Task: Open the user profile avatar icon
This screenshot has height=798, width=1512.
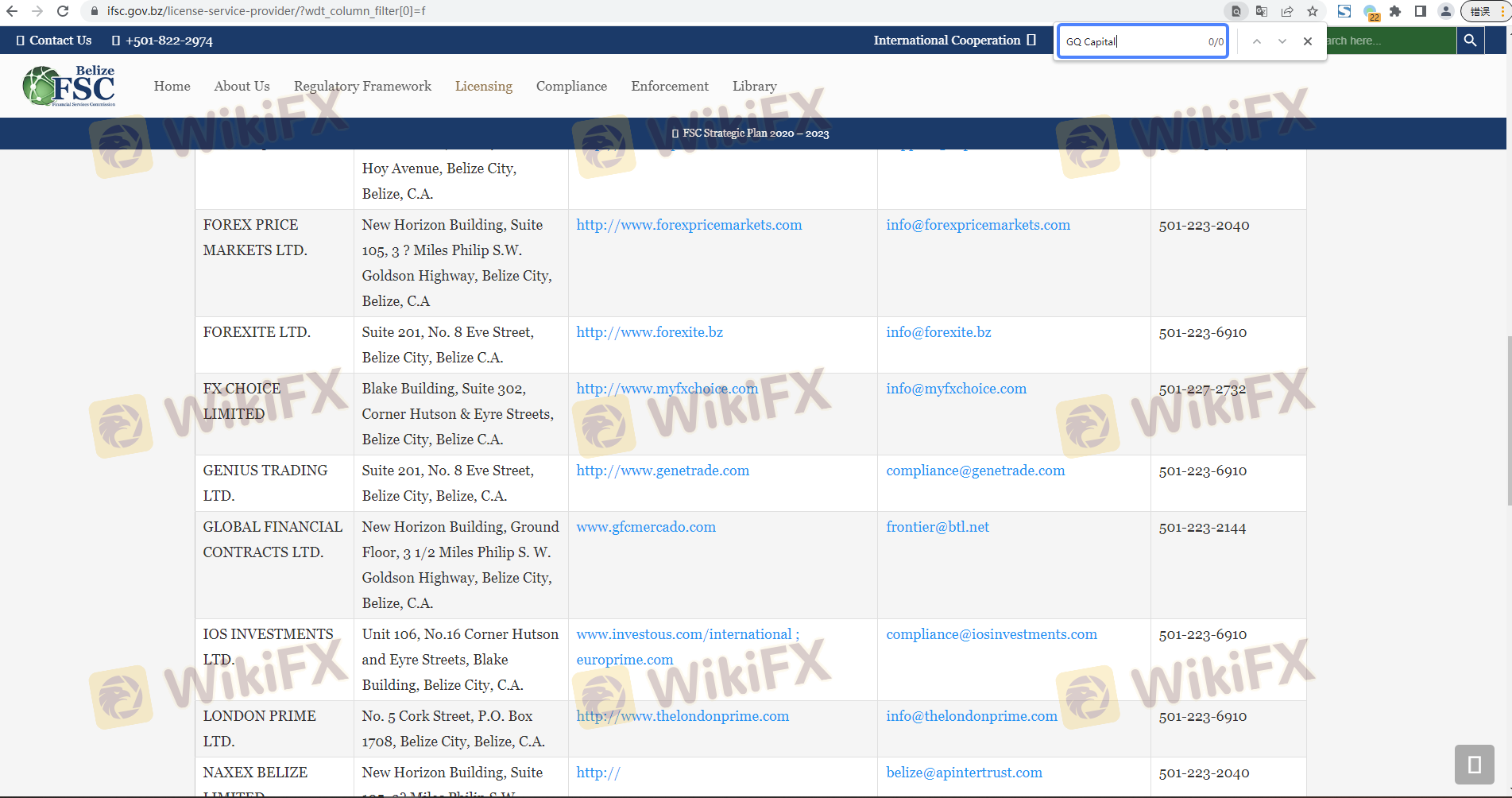Action: [1446, 11]
